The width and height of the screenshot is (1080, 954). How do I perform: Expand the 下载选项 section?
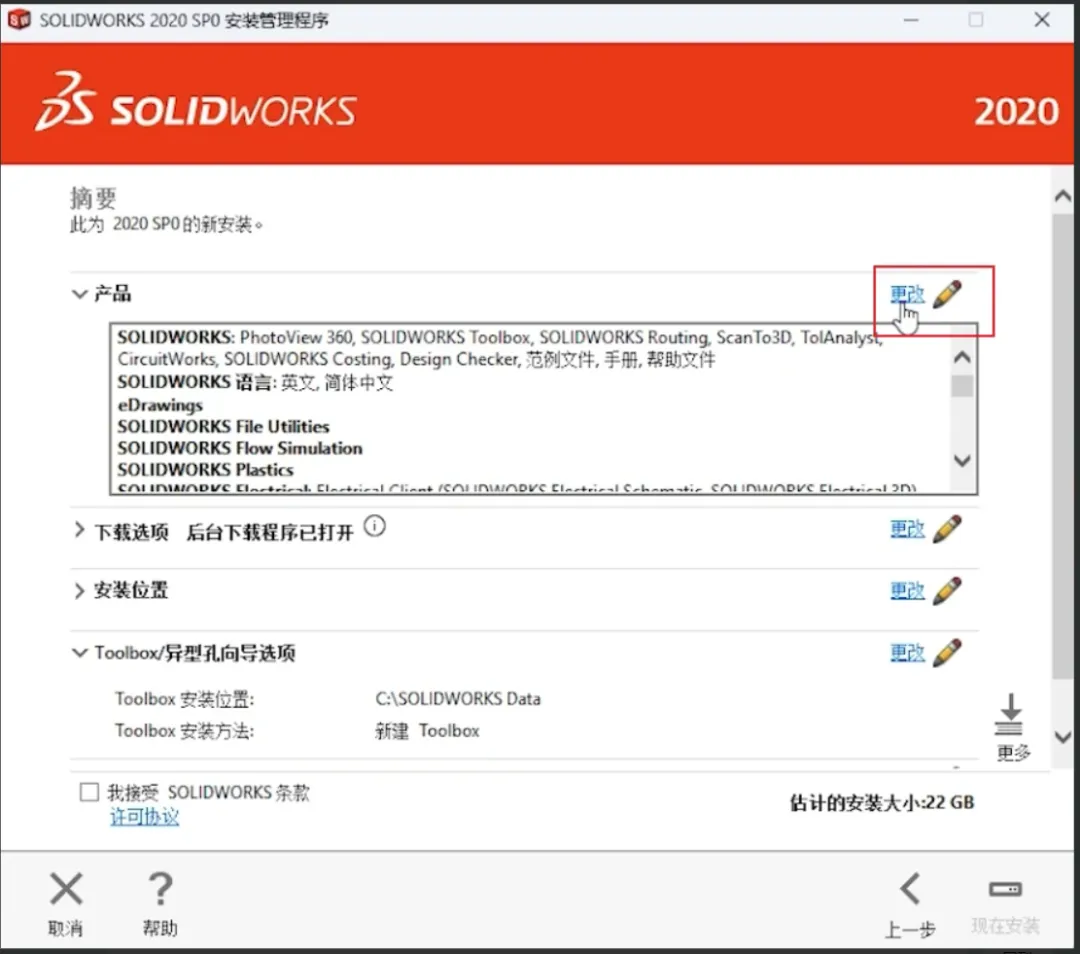click(x=79, y=530)
